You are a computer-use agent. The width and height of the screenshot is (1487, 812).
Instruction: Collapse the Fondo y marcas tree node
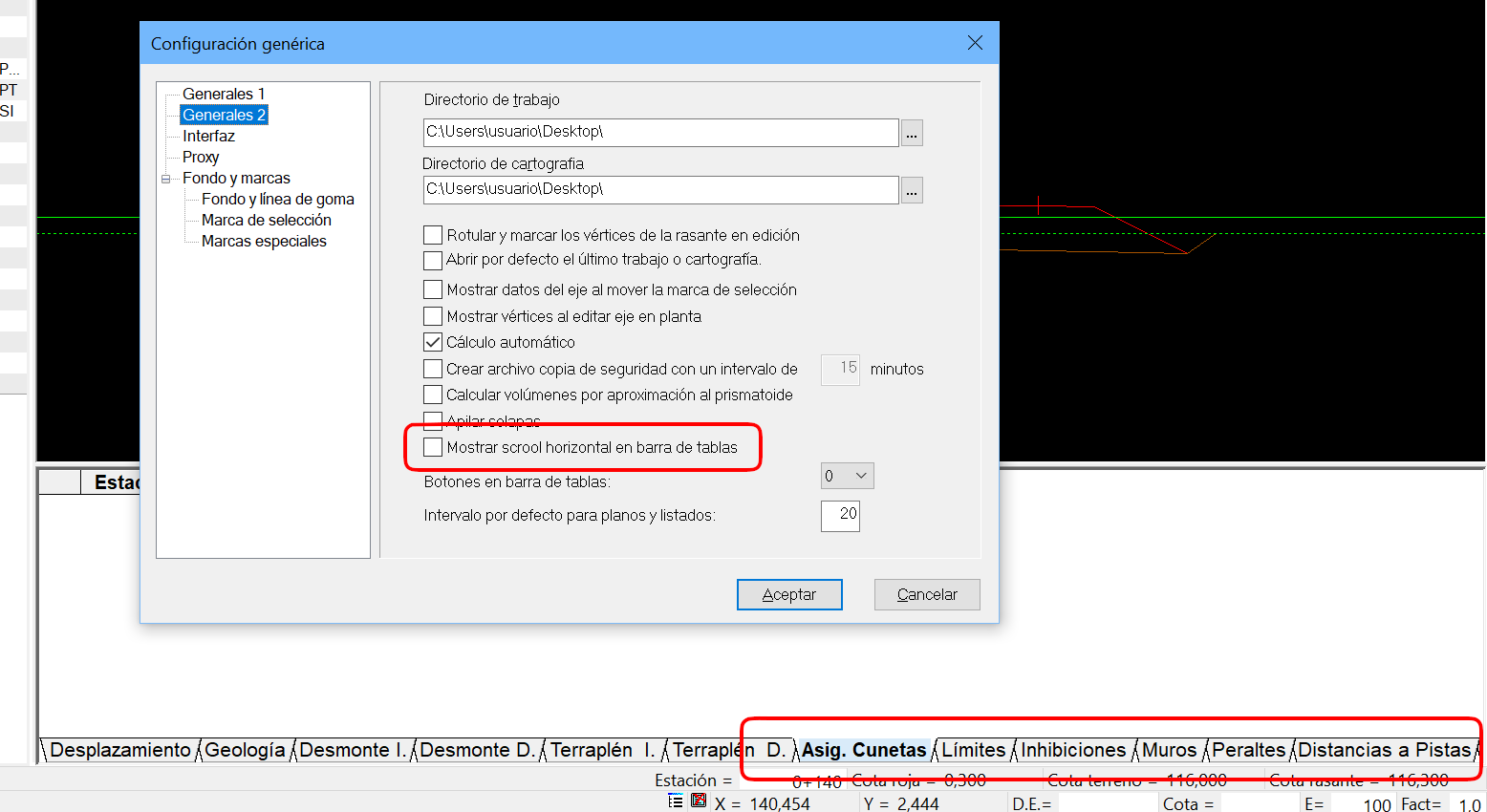pyautogui.click(x=165, y=179)
